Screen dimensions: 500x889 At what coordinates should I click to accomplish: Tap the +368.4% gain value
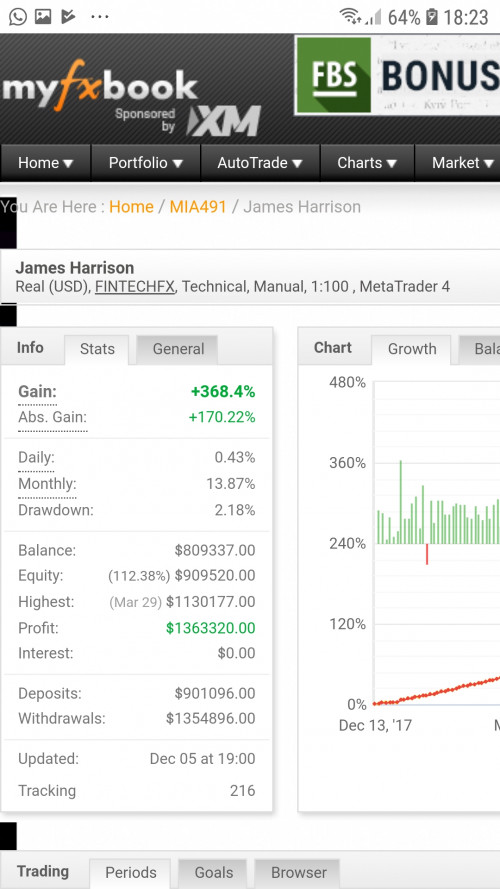point(223,392)
